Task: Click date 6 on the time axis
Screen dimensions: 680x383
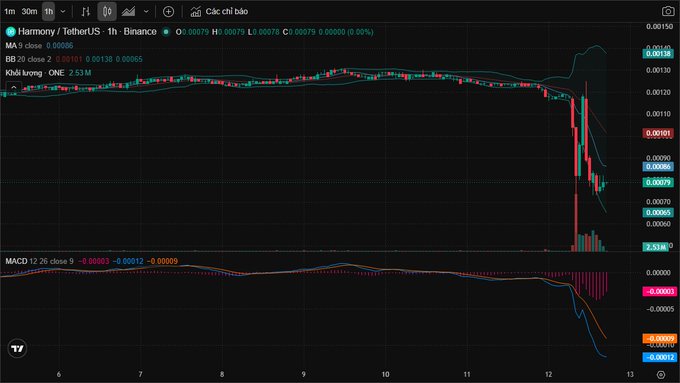Action: pos(59,374)
